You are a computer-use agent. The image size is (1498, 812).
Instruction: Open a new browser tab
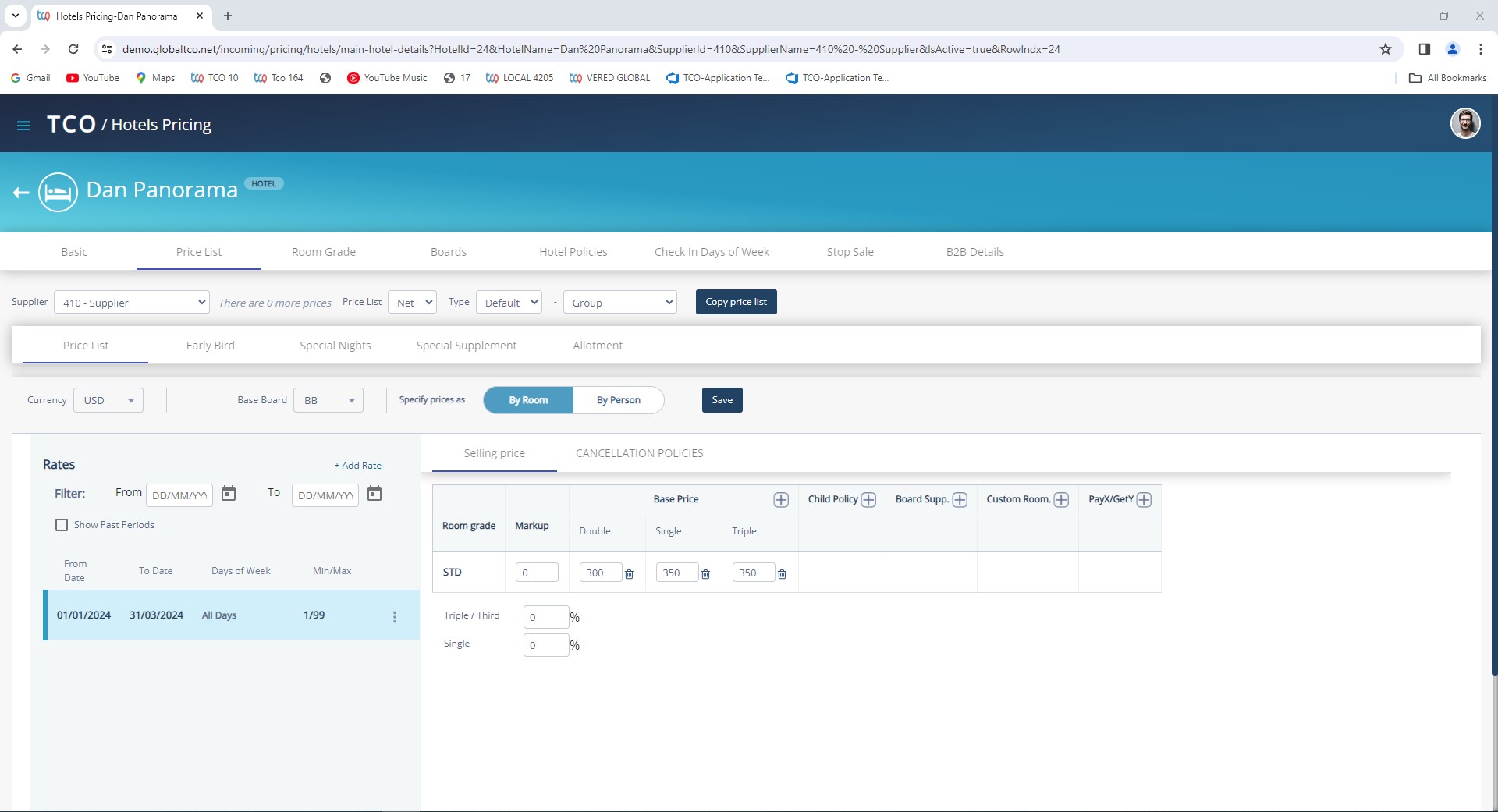coord(228,16)
